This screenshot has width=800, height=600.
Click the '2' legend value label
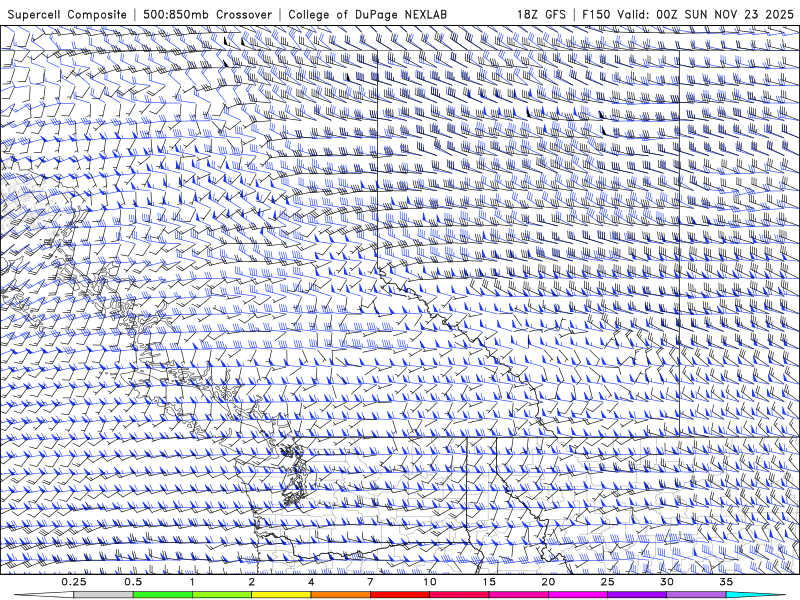[x=252, y=582]
